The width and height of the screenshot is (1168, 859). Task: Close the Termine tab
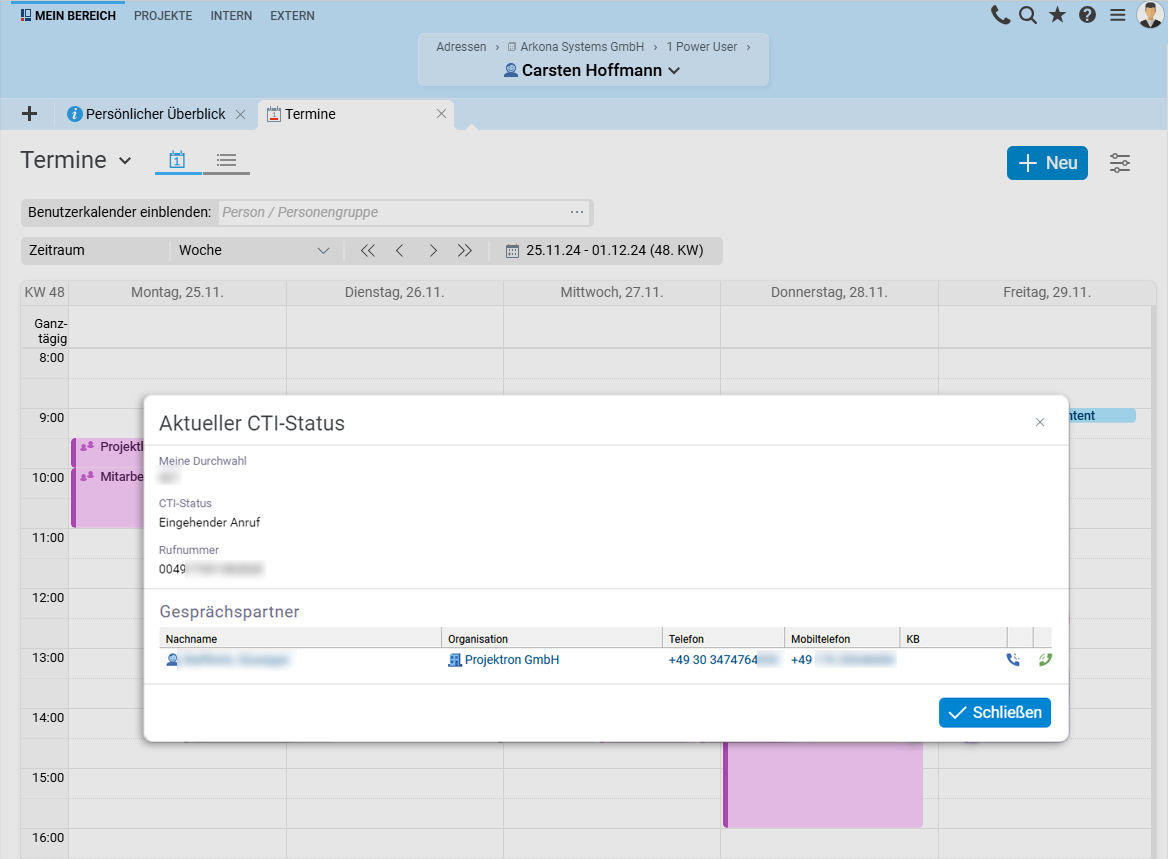click(441, 113)
